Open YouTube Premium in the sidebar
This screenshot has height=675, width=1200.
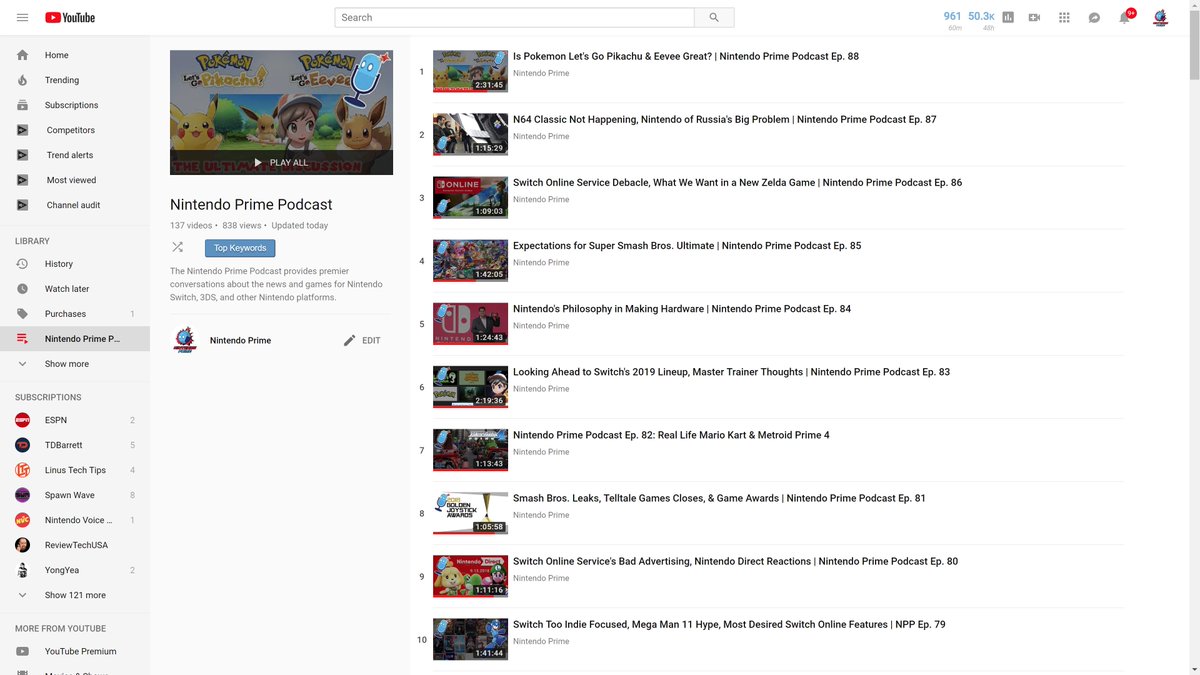point(75,651)
